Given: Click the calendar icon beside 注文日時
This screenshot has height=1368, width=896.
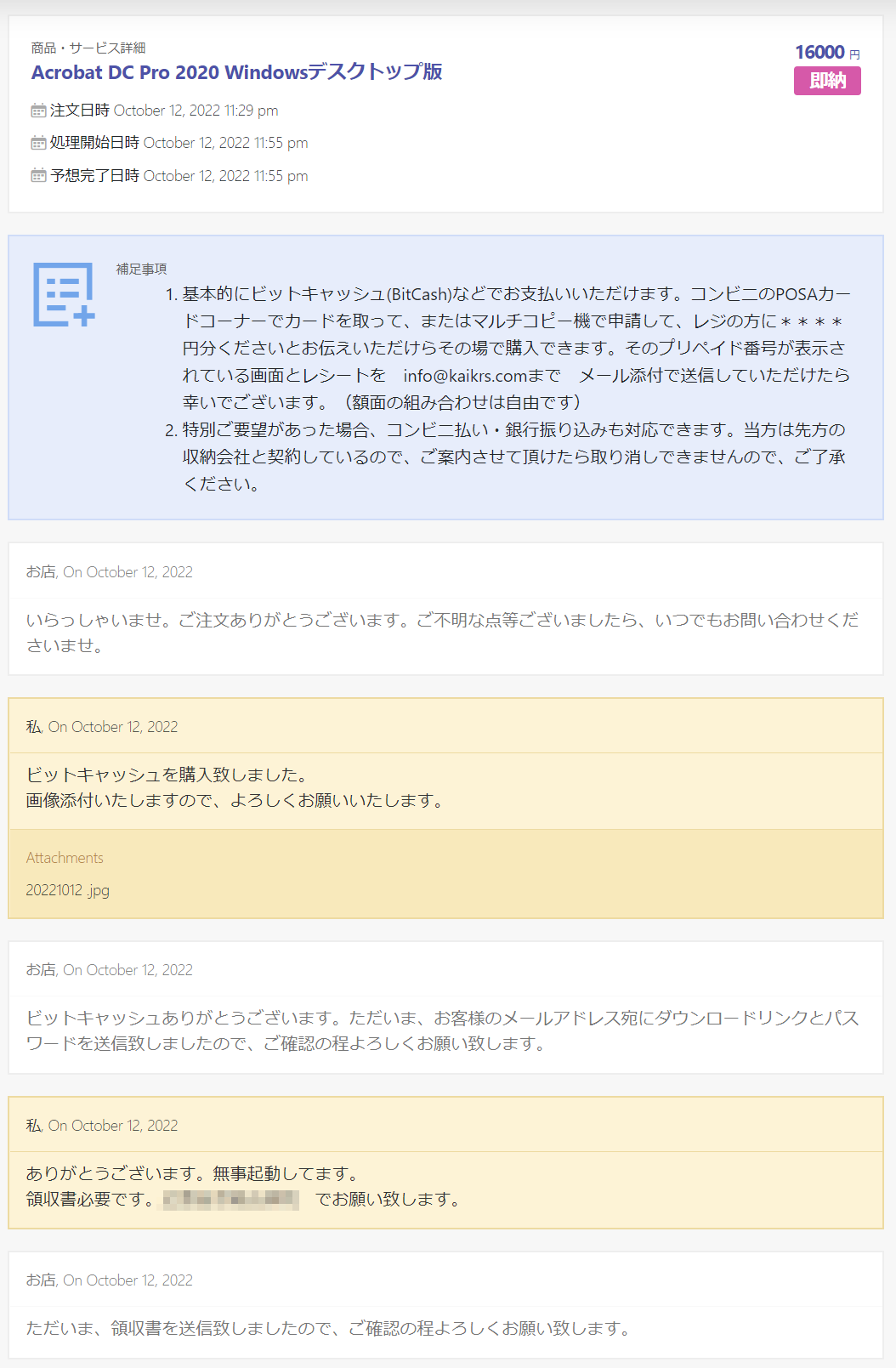Looking at the screenshot, I should [x=38, y=111].
